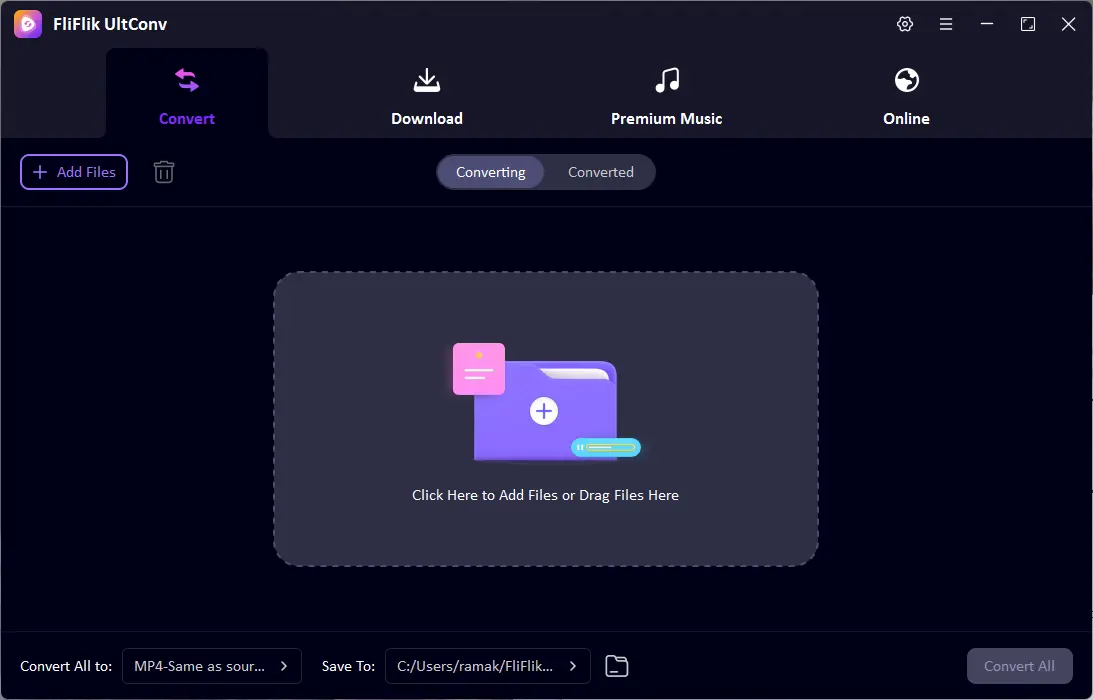The width and height of the screenshot is (1093, 700).
Task: Switch to the Online tab
Action: pos(906,97)
